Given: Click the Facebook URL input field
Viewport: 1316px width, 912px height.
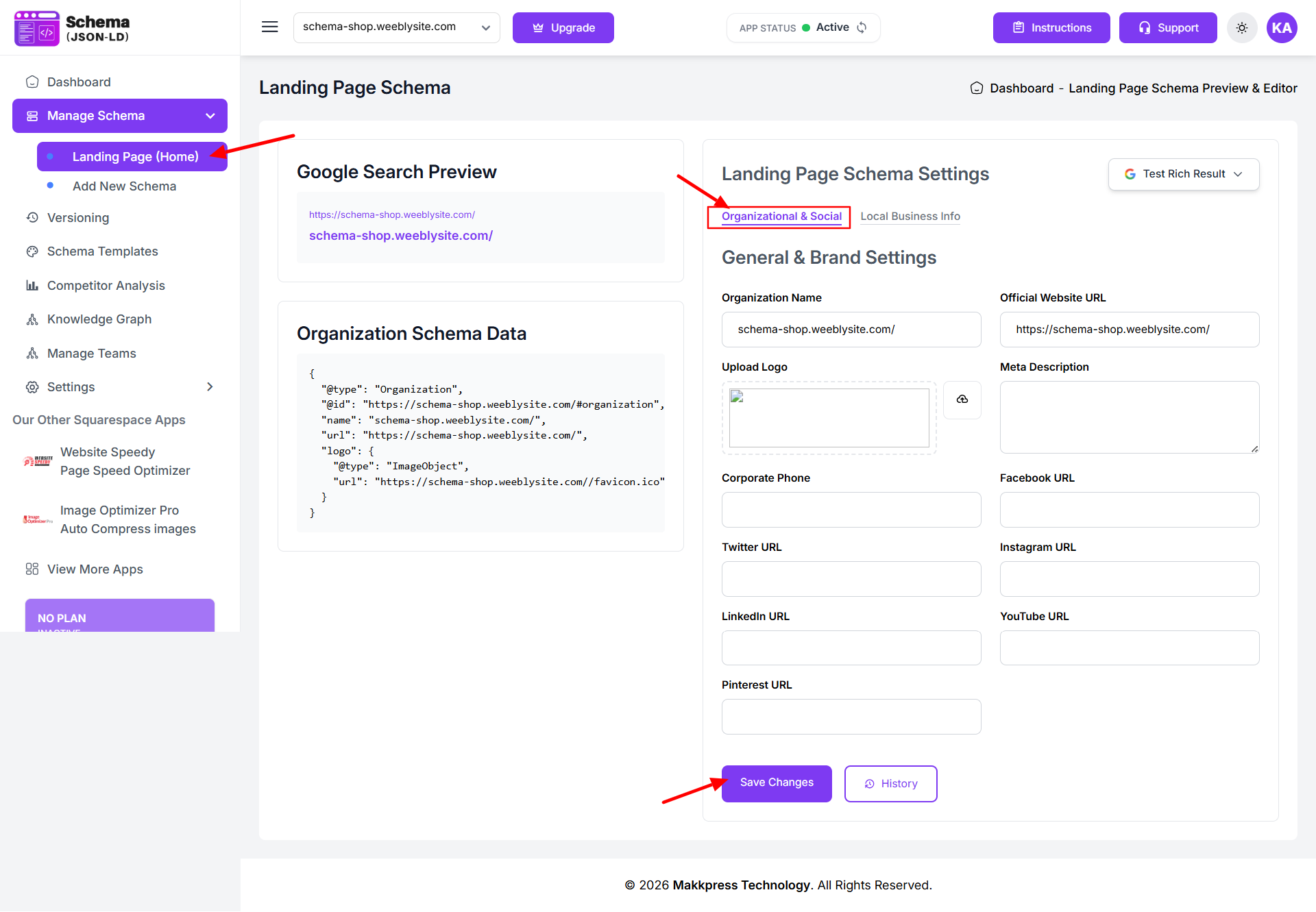Looking at the screenshot, I should [x=1129, y=510].
